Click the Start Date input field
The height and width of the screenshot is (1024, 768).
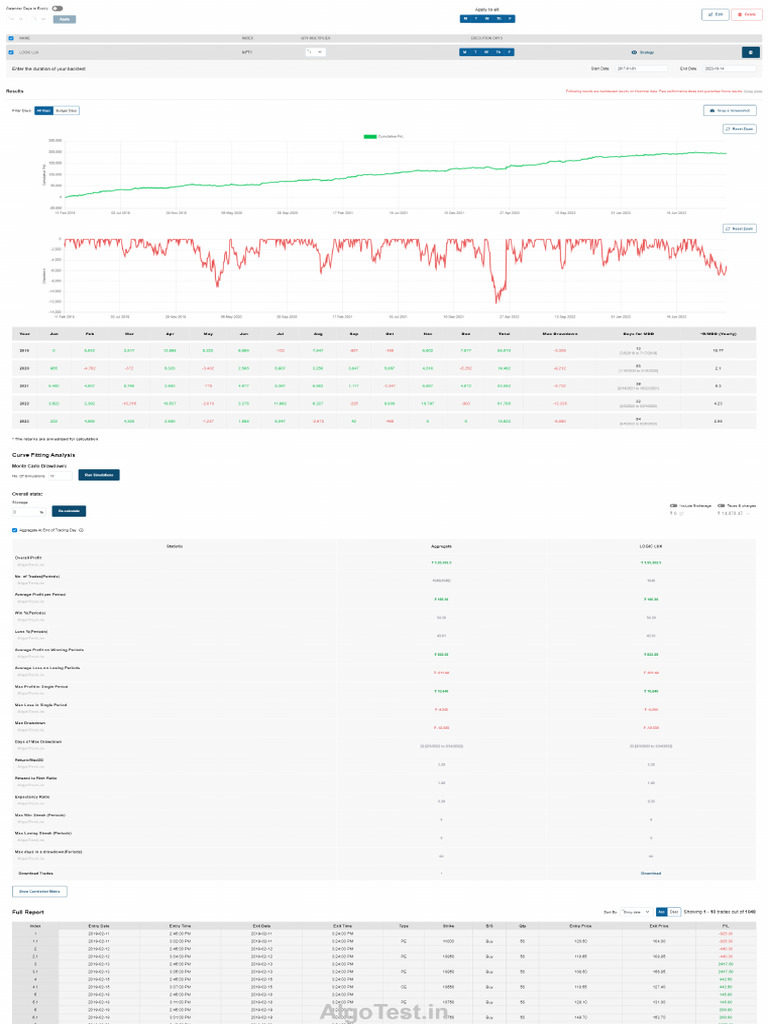coord(642,69)
